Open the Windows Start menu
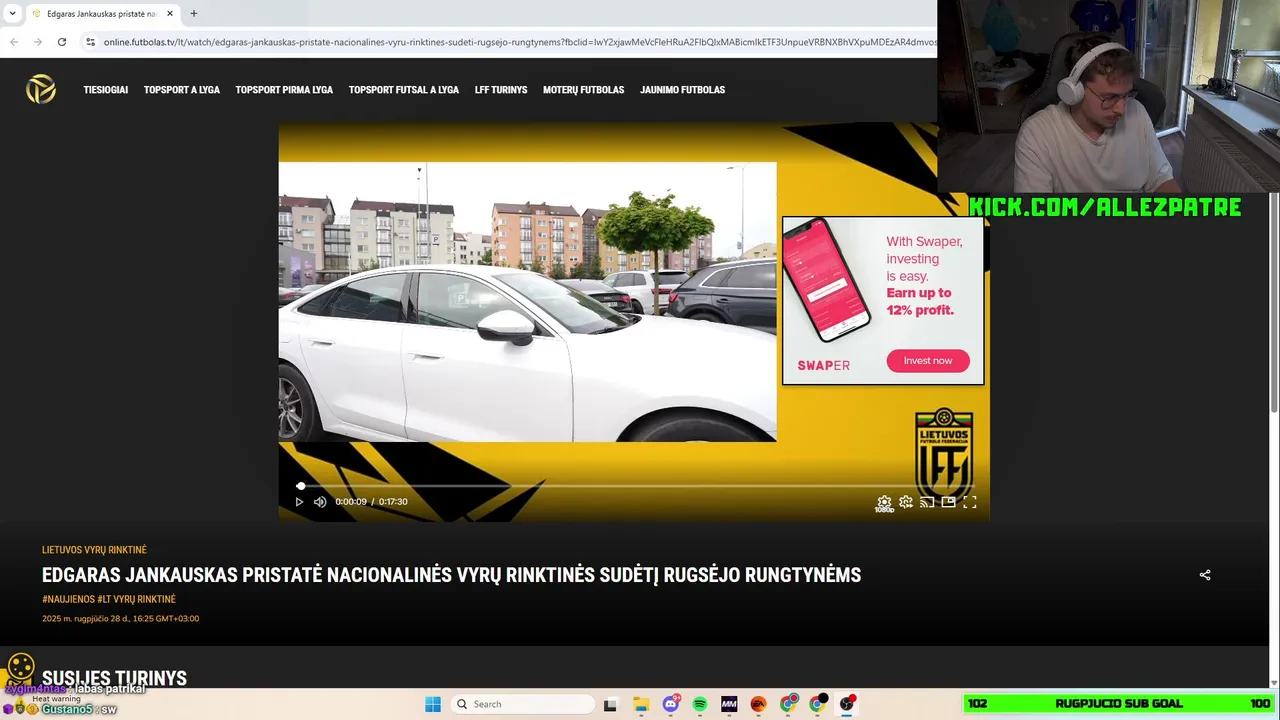The image size is (1280, 720). tap(433, 704)
